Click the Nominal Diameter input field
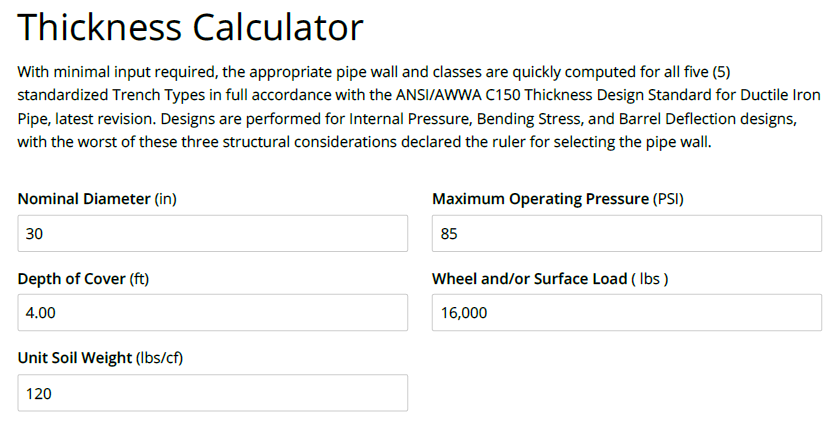This screenshot has width=840, height=421. point(212,233)
